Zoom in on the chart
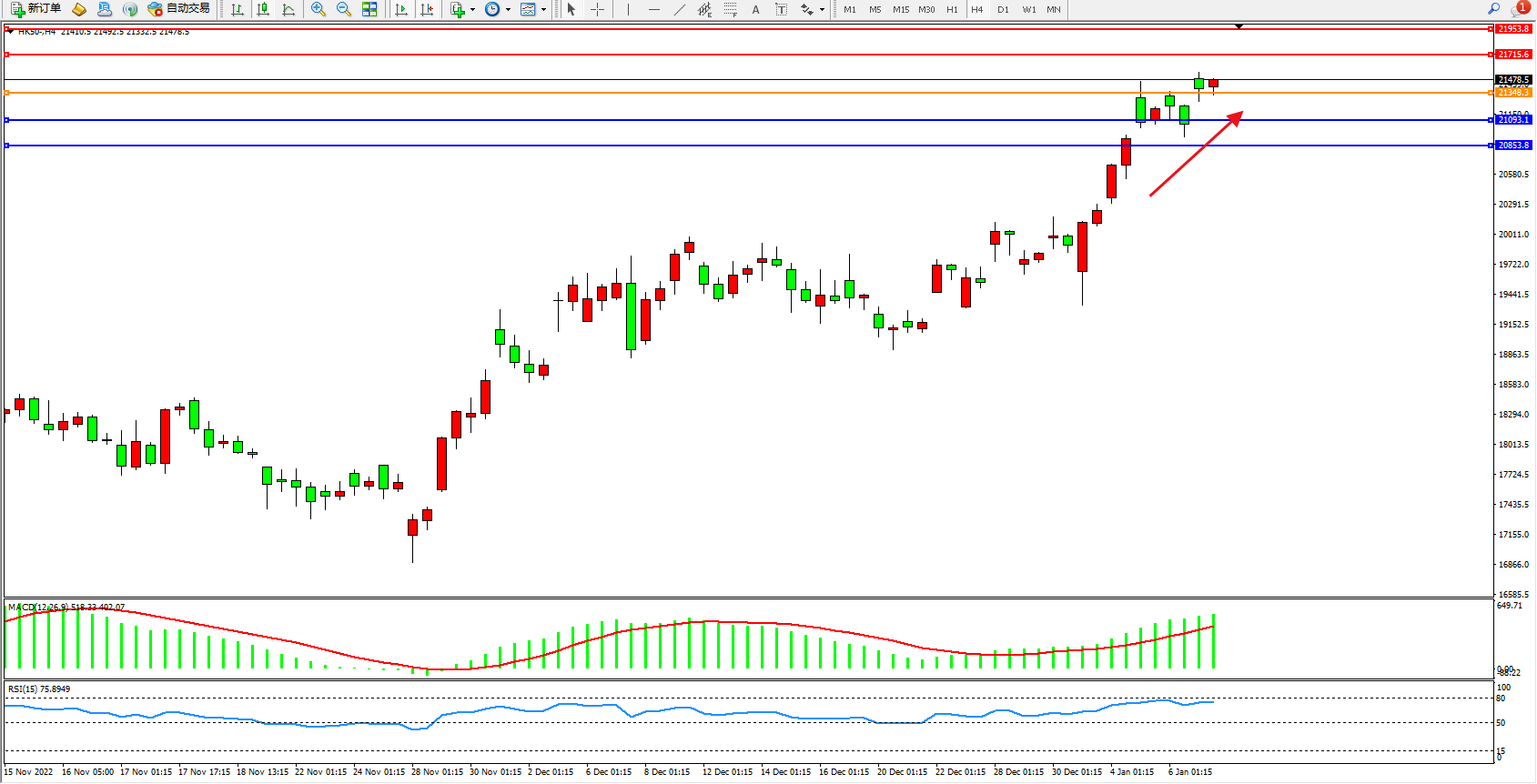 pos(319,9)
